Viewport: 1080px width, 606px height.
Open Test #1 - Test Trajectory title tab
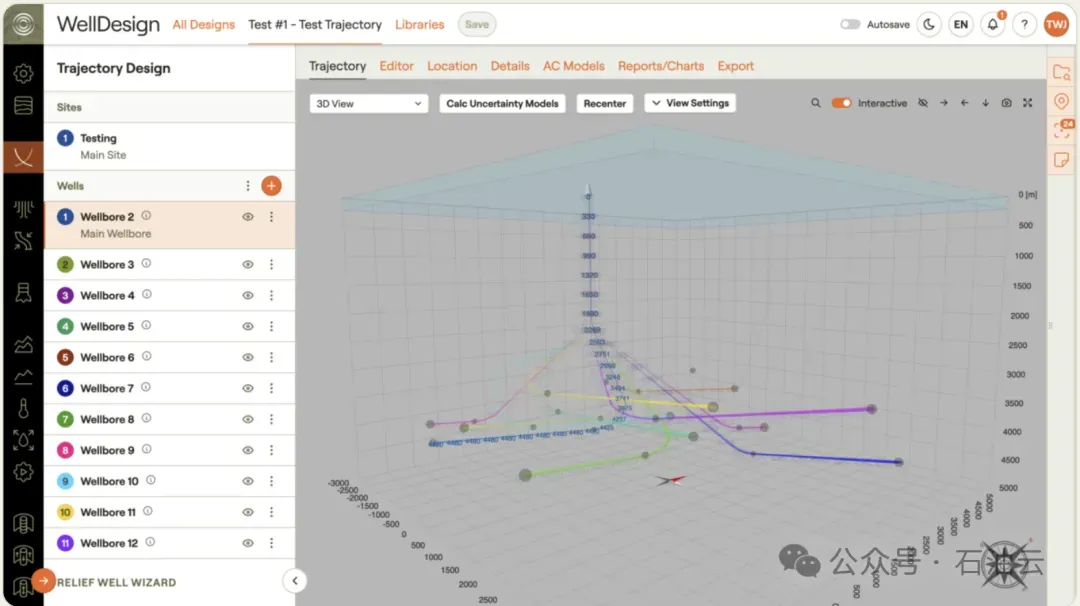[x=315, y=24]
